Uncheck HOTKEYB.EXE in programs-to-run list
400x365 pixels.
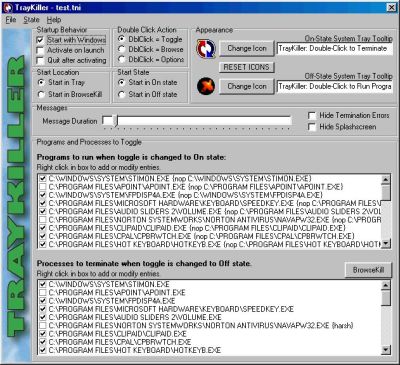pyautogui.click(x=43, y=244)
